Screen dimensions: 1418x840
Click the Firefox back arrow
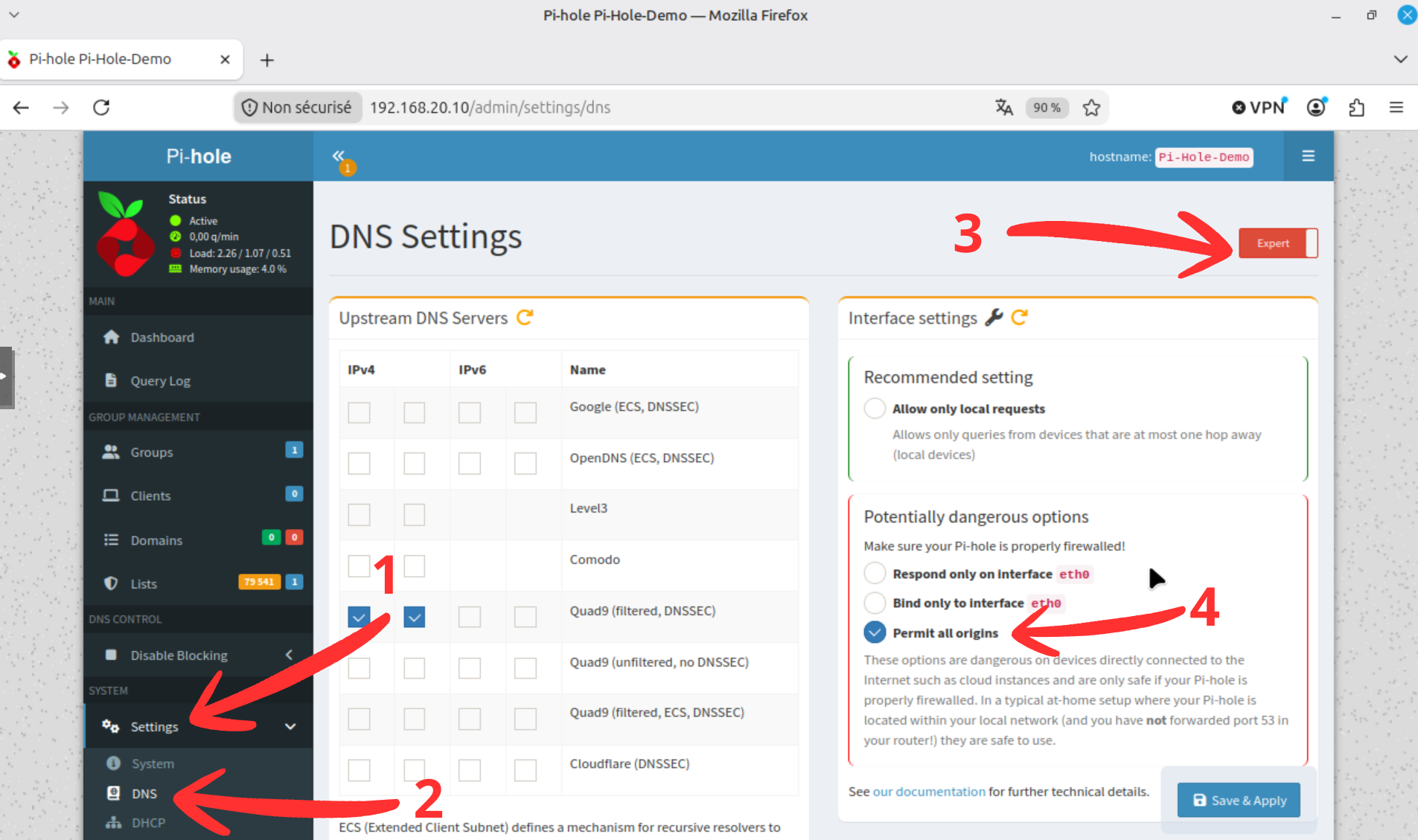21,108
